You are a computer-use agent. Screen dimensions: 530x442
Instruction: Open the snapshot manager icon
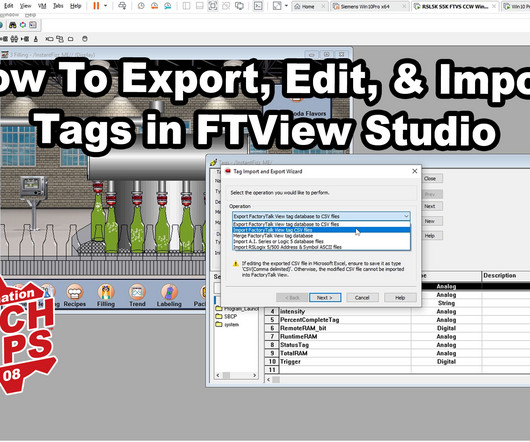coord(167,6)
